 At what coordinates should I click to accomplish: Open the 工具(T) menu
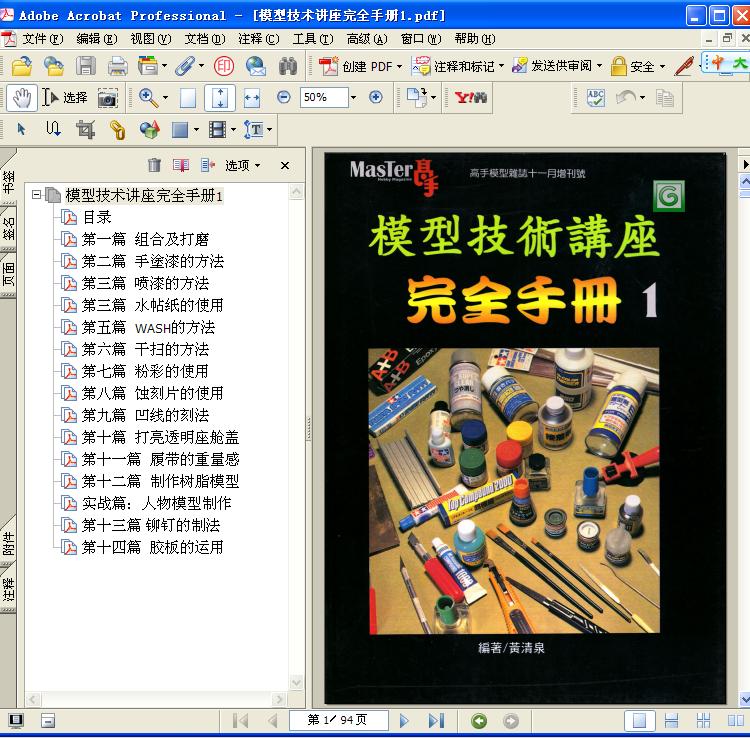tap(313, 39)
